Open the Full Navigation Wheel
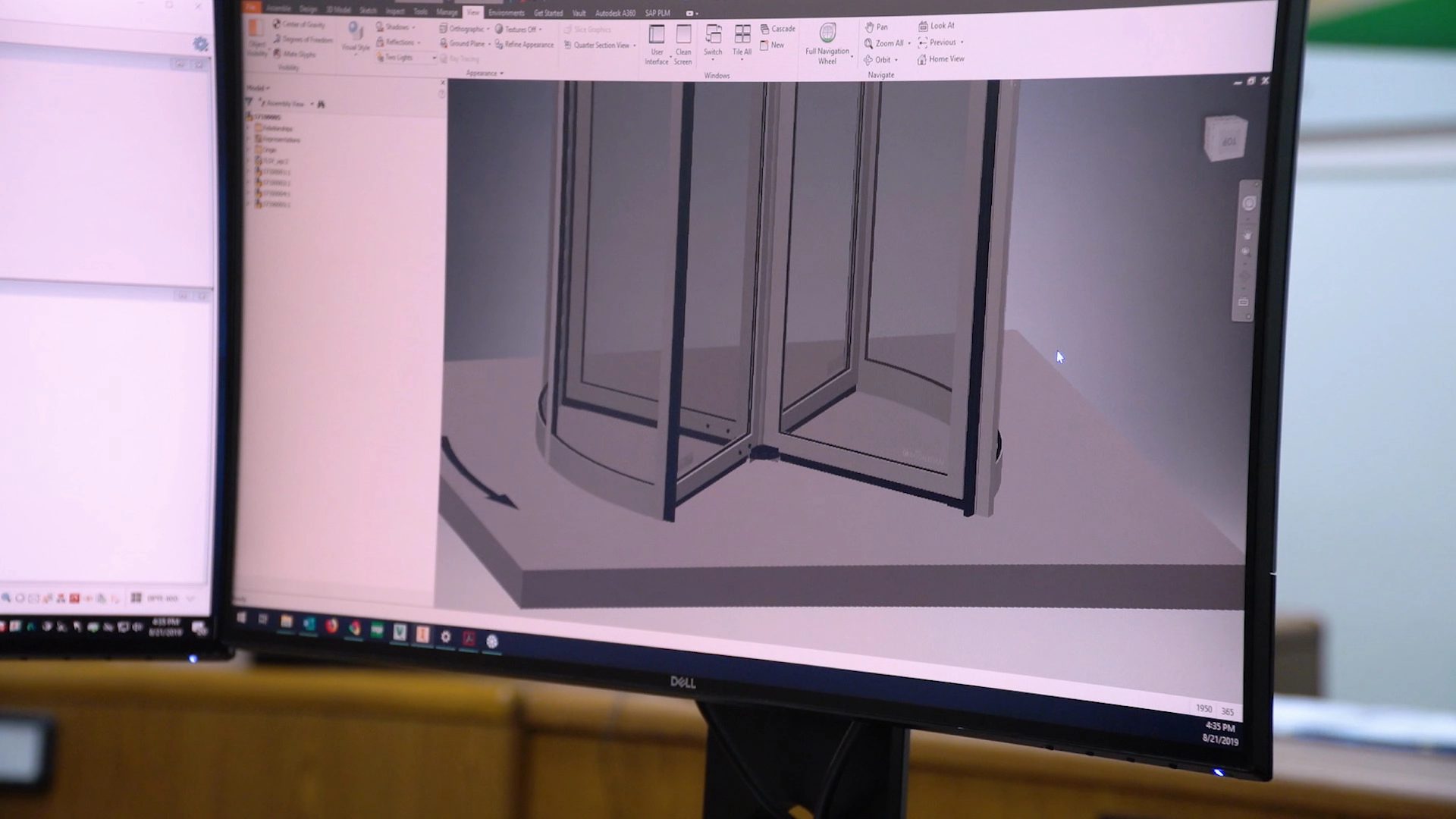 pyautogui.click(x=827, y=34)
